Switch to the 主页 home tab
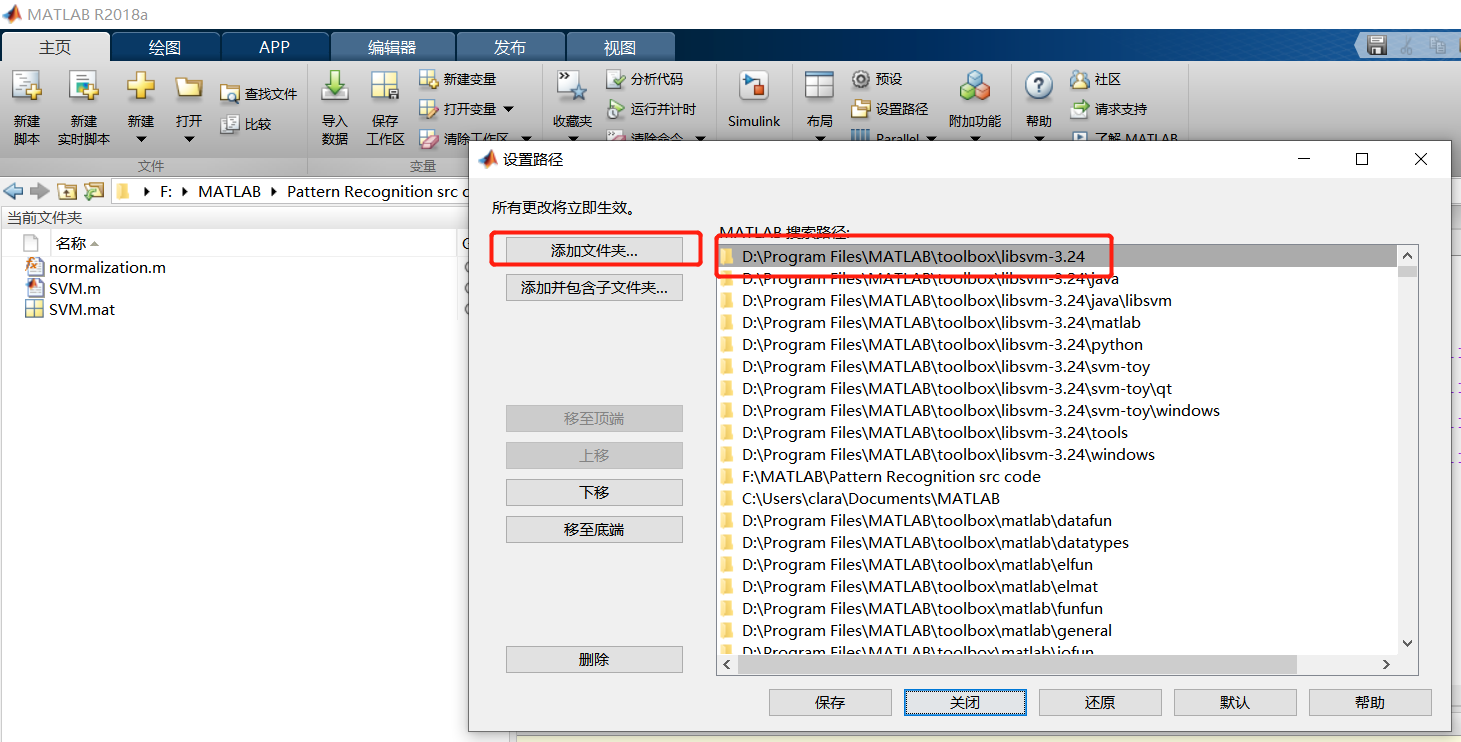 (x=55, y=47)
